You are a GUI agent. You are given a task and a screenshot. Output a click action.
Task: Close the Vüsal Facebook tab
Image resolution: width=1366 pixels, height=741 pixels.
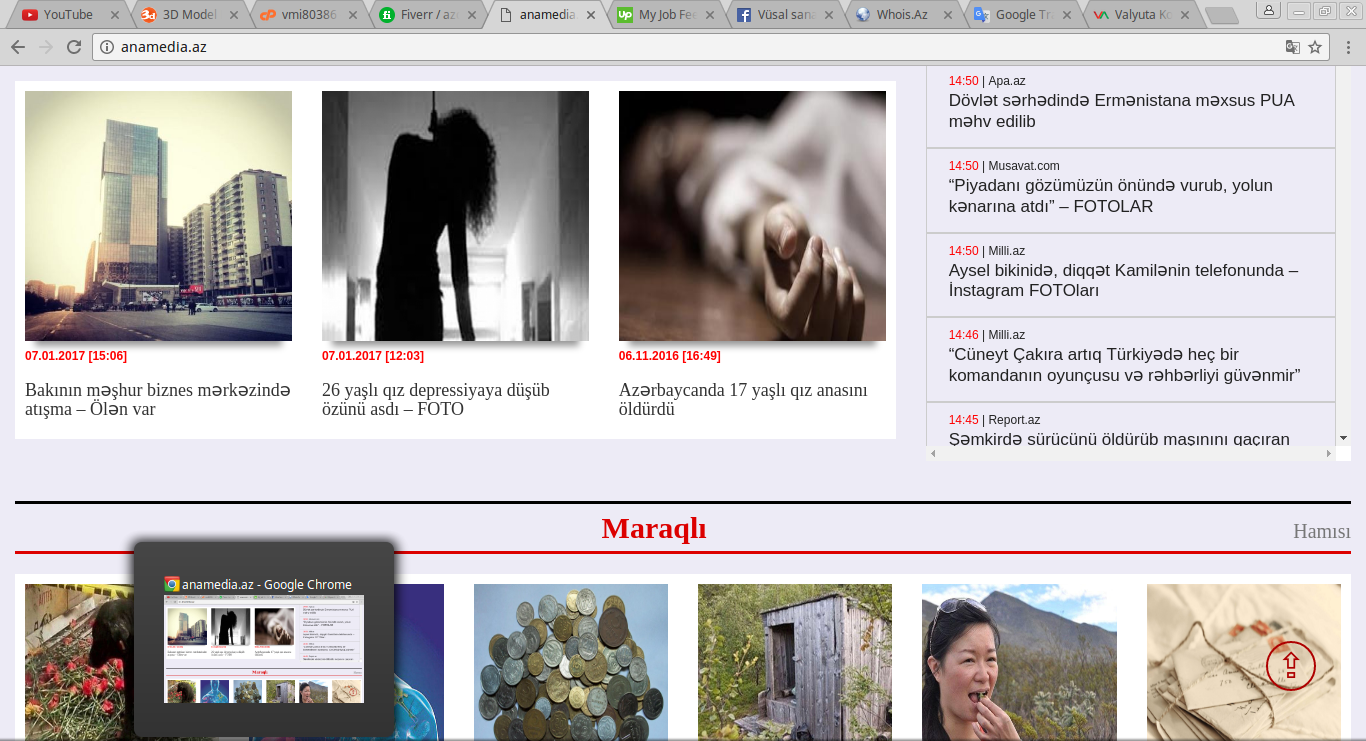(830, 14)
